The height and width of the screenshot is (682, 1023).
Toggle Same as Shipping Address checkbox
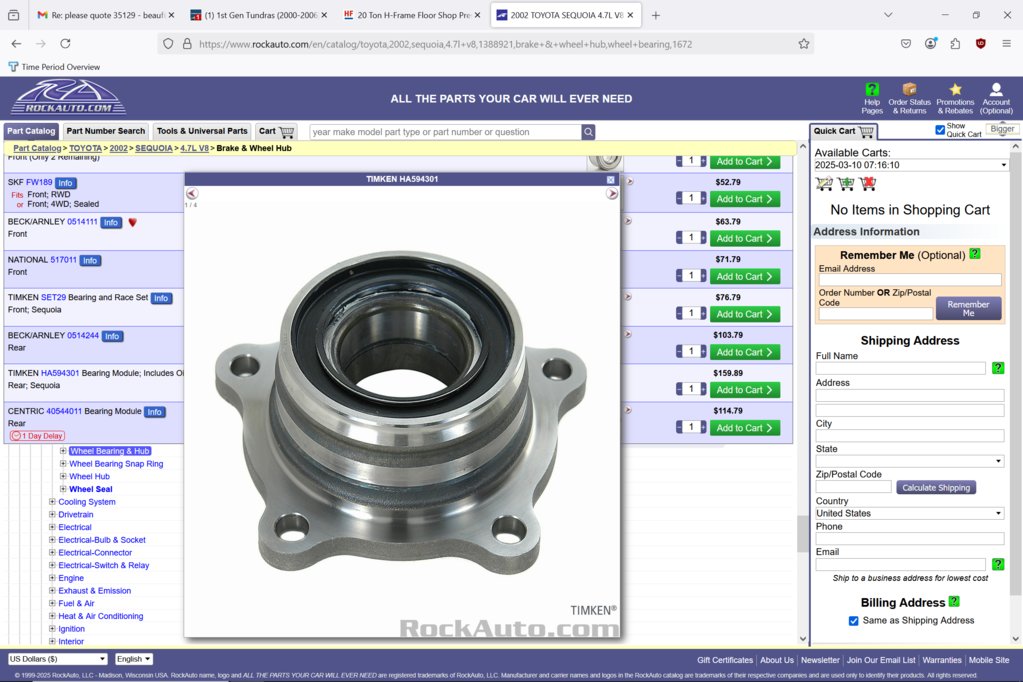(x=853, y=621)
